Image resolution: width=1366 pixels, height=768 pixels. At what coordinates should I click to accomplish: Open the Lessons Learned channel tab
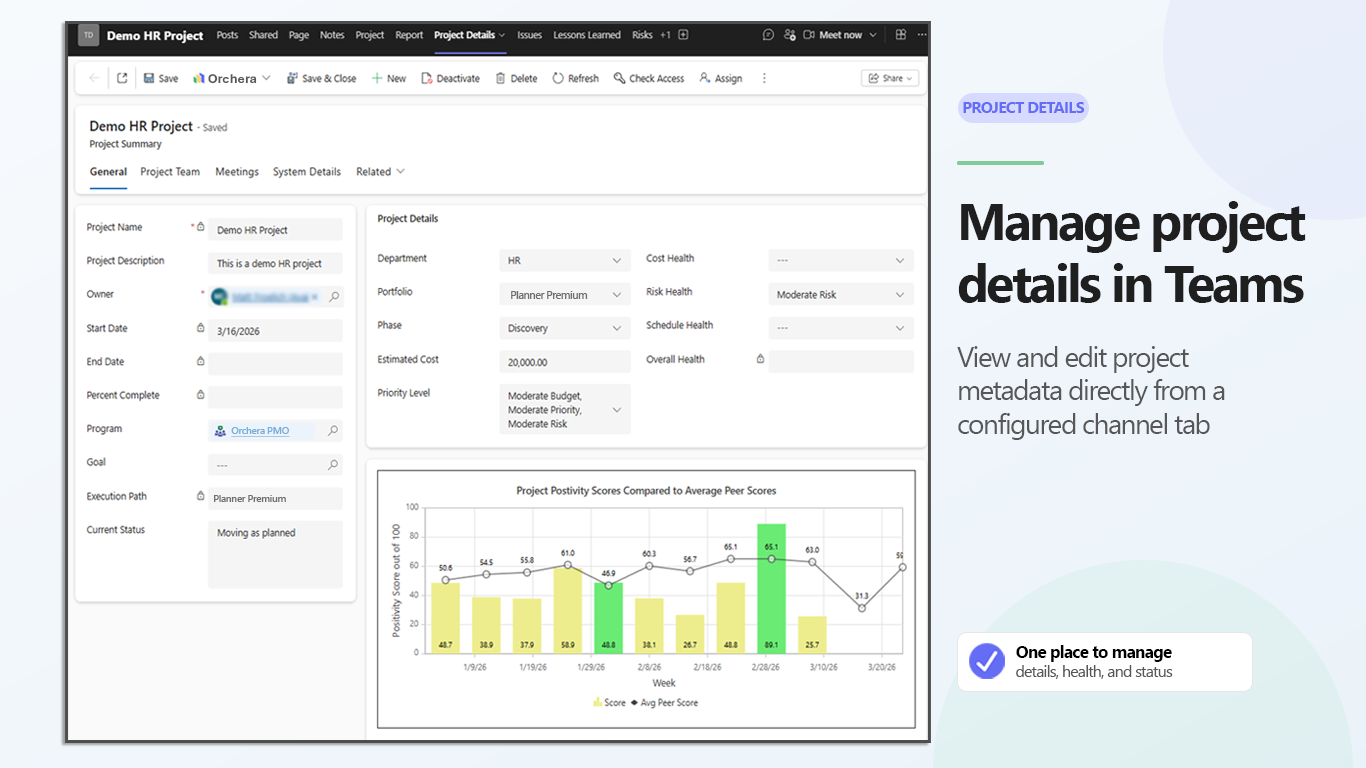coord(587,35)
